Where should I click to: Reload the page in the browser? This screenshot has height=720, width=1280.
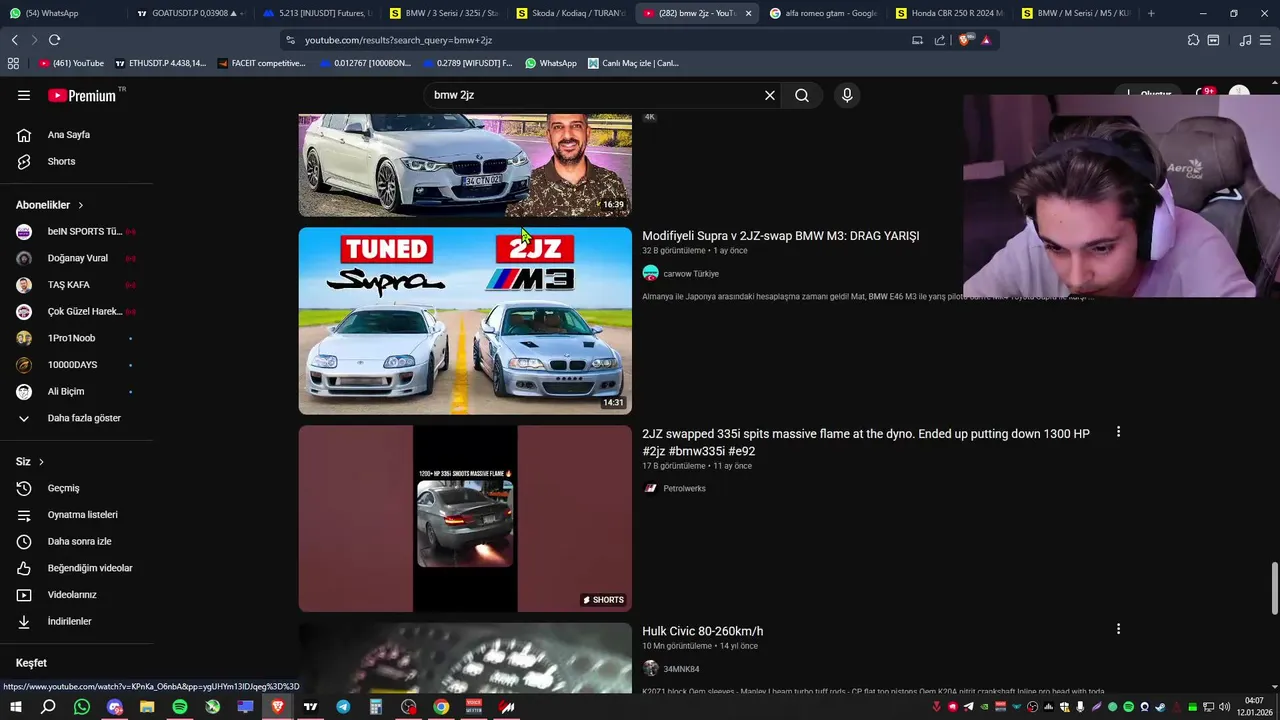54,40
